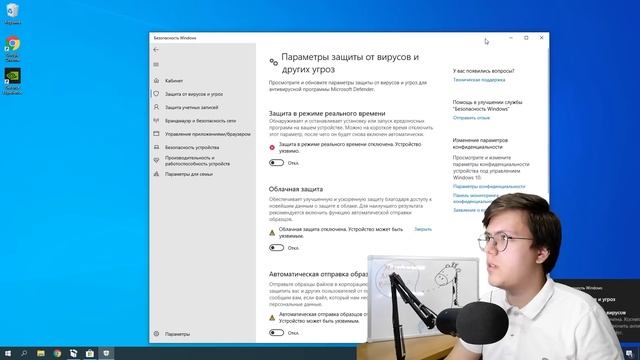Click the back arrow in Windows Security
Viewport: 640px width, 360px height.
coord(156,49)
